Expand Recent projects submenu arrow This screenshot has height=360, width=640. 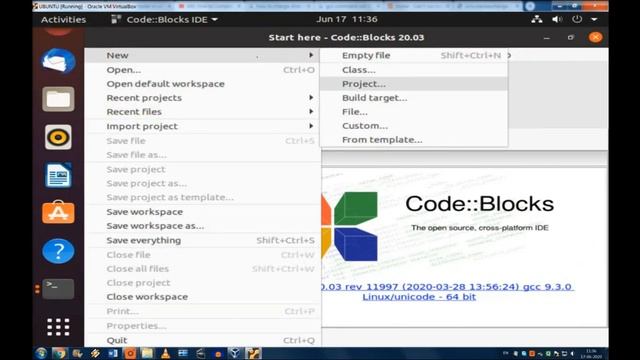pyautogui.click(x=311, y=98)
